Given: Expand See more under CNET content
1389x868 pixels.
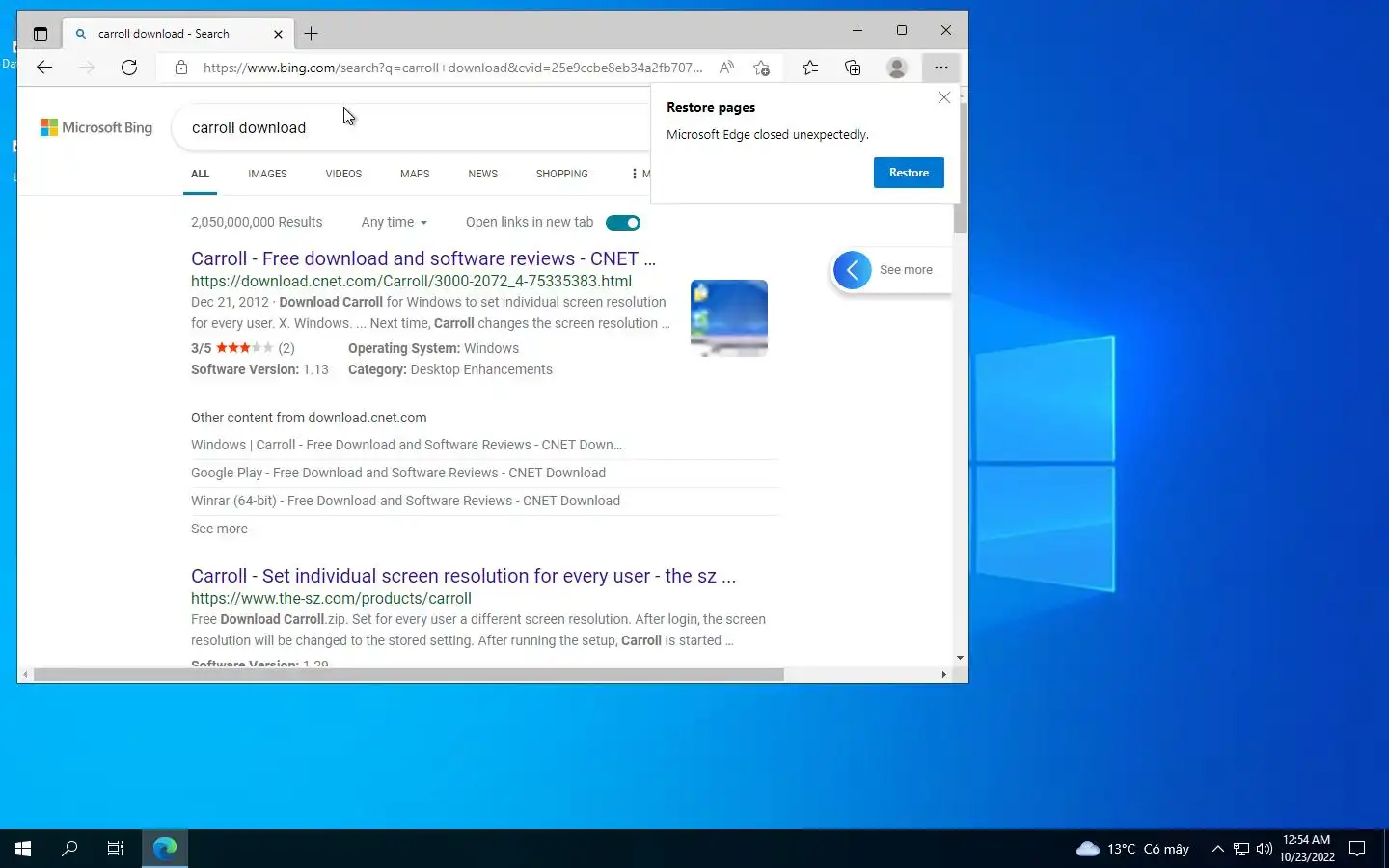Looking at the screenshot, I should [219, 529].
